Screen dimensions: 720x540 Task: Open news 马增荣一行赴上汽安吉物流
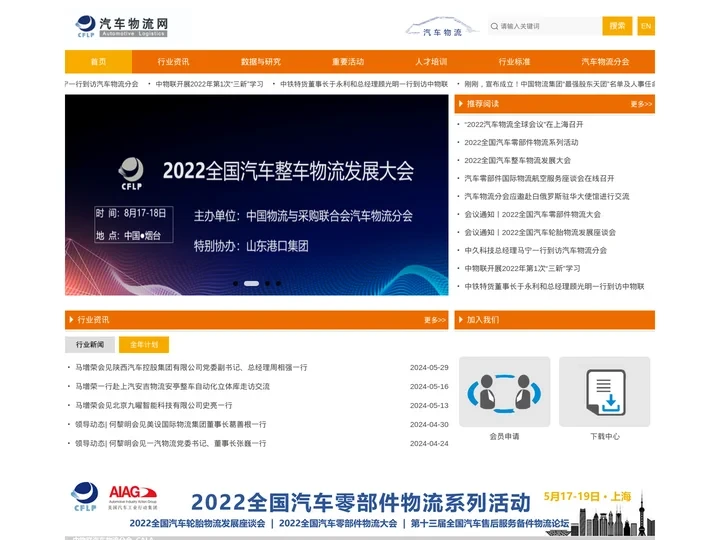click(x=173, y=387)
